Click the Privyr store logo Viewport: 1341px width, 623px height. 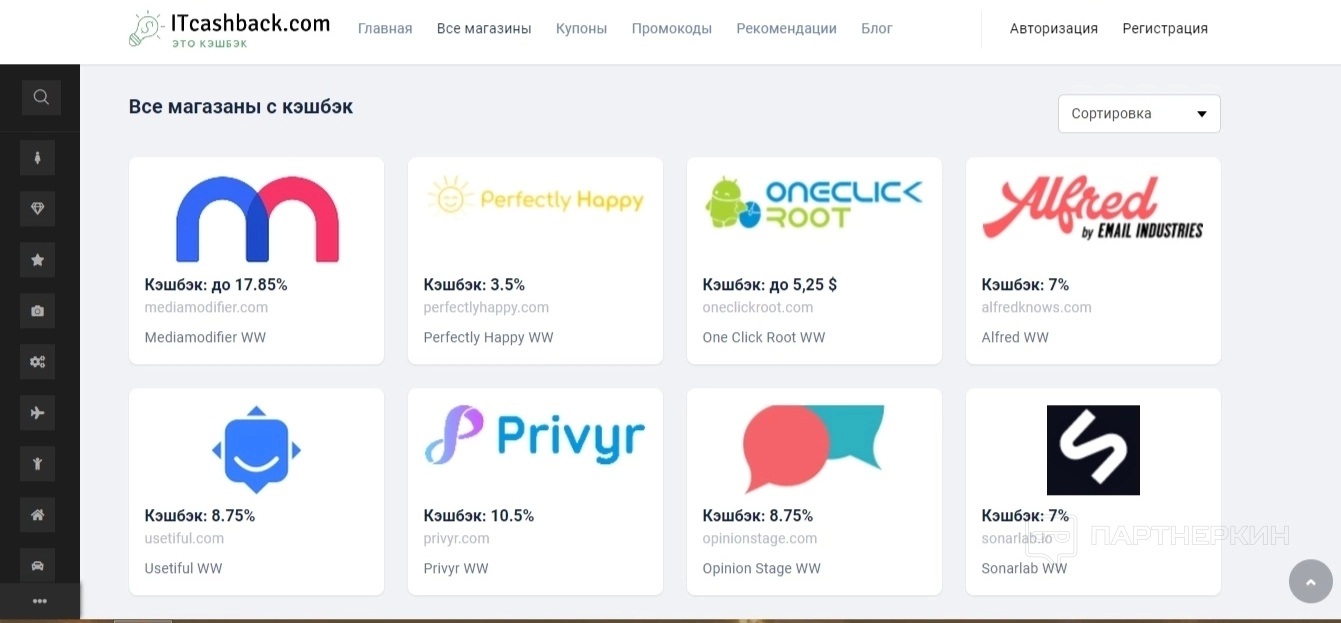(535, 436)
